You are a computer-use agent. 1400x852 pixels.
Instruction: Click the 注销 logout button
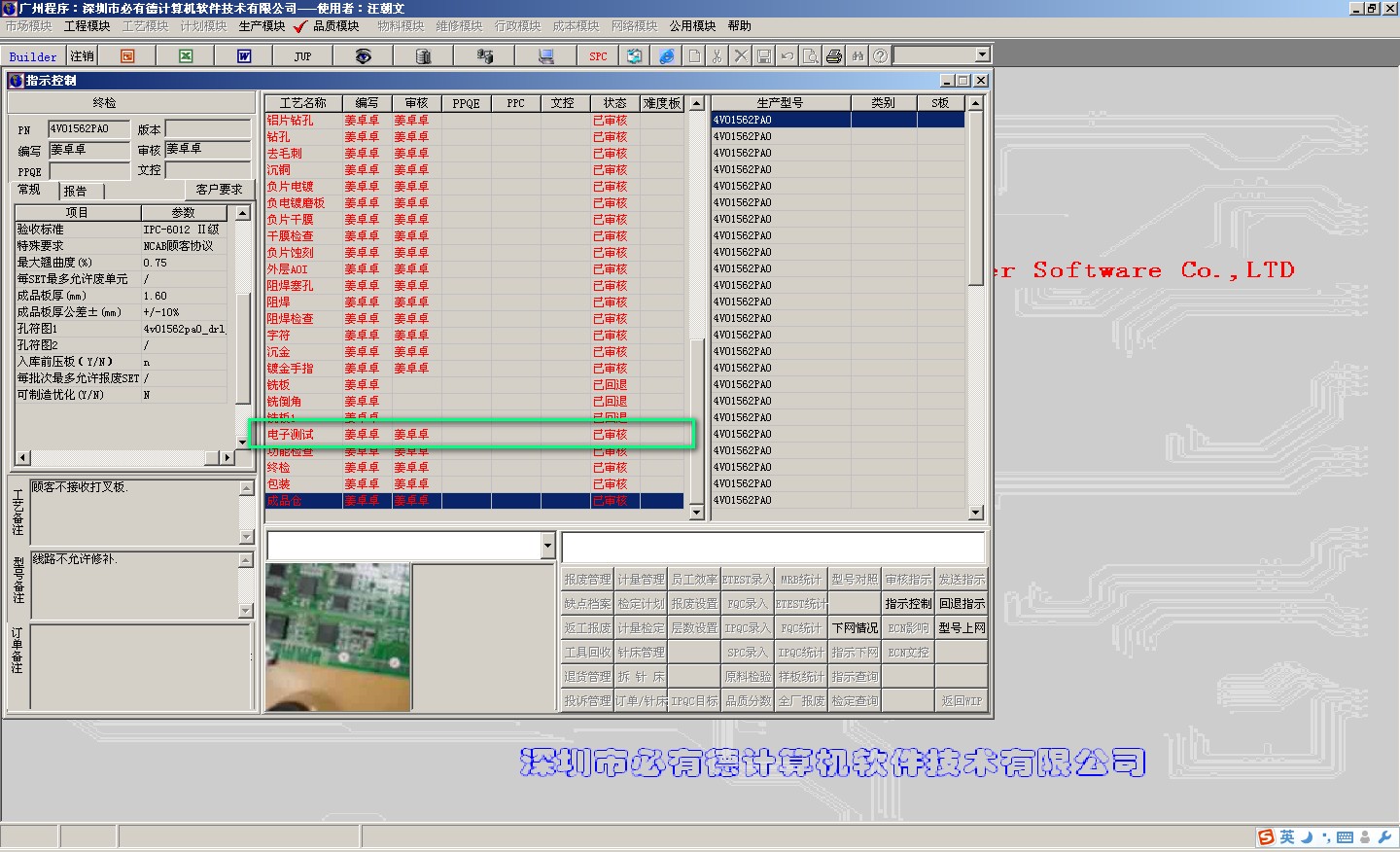click(x=82, y=56)
